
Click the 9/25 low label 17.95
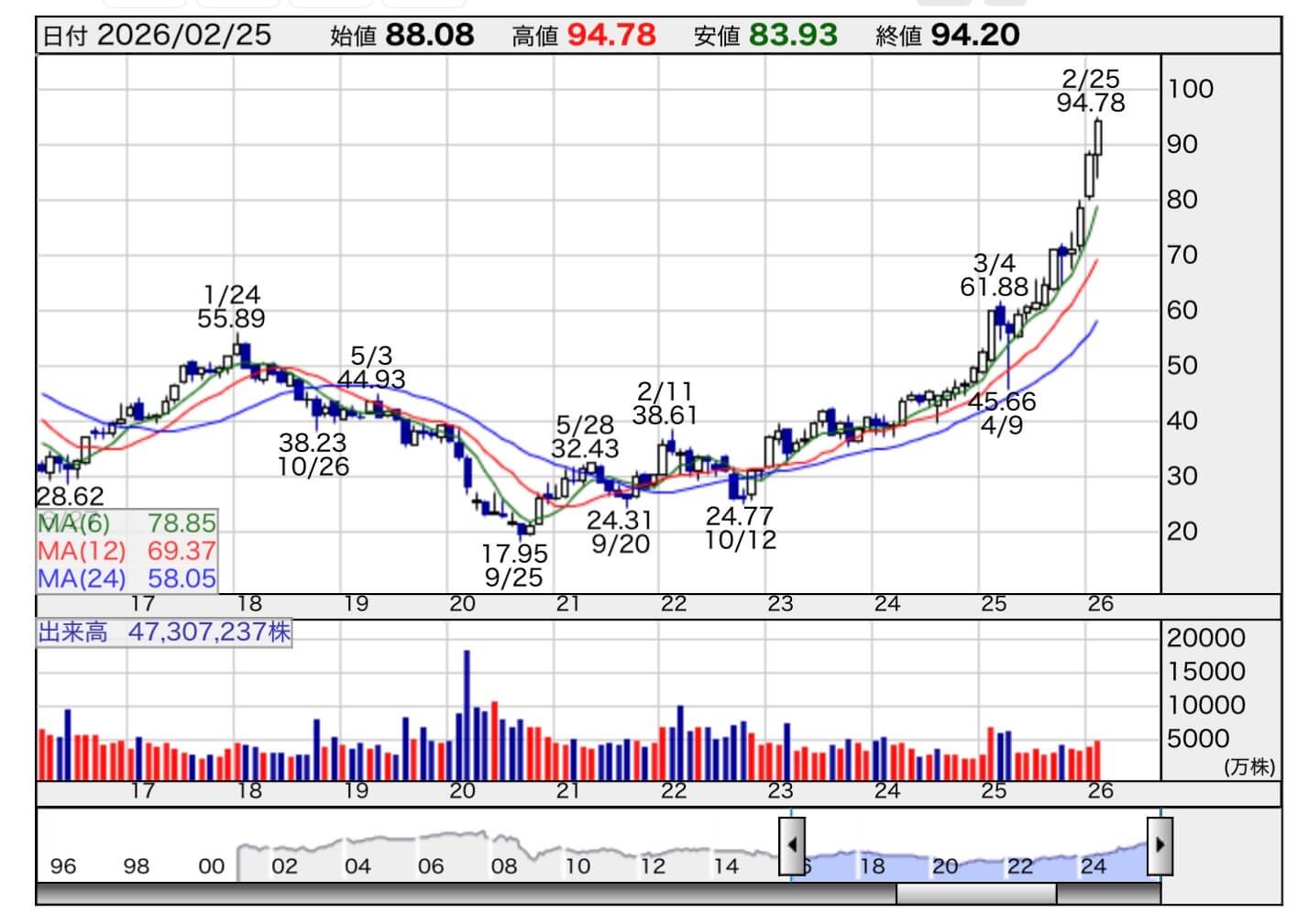click(x=514, y=554)
